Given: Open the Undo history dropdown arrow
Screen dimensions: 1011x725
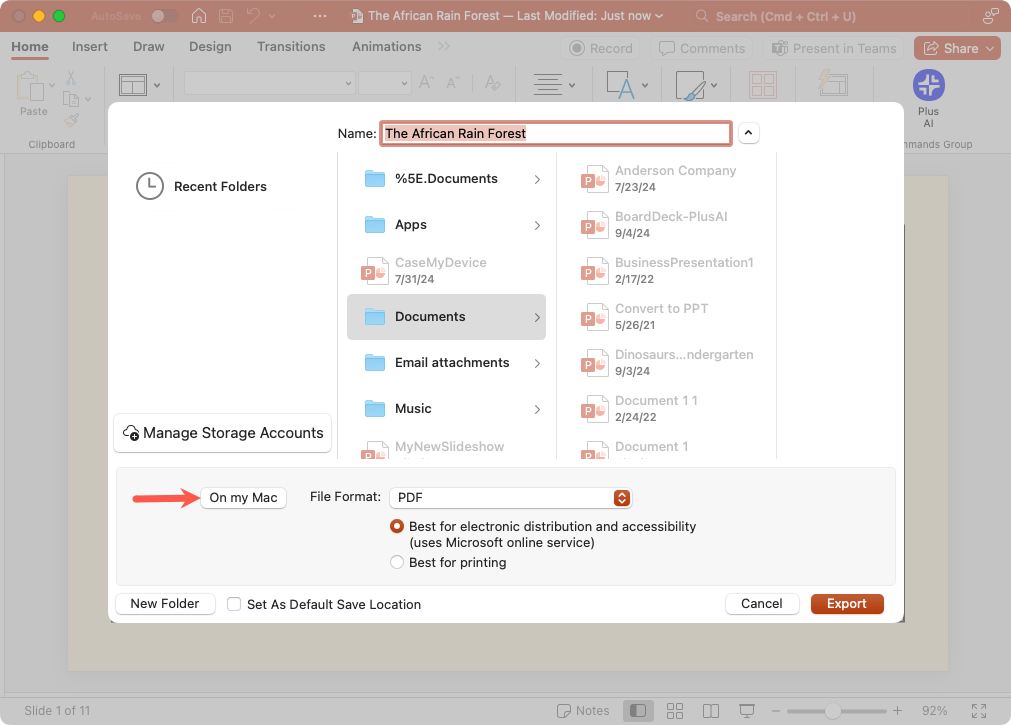Looking at the screenshot, I should (x=272, y=16).
